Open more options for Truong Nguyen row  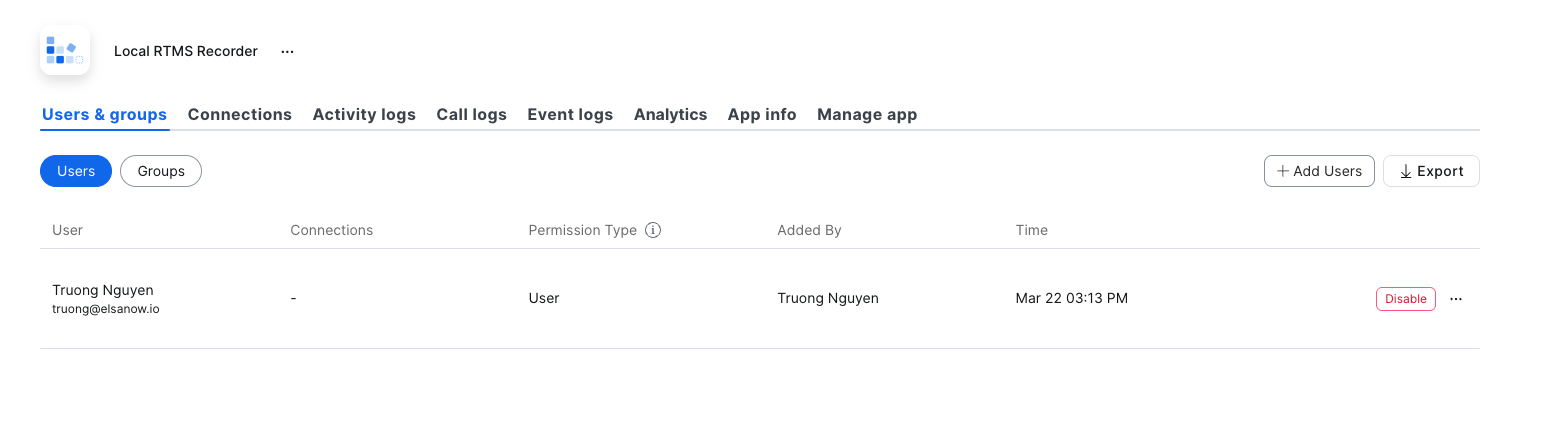pyautogui.click(x=1456, y=299)
